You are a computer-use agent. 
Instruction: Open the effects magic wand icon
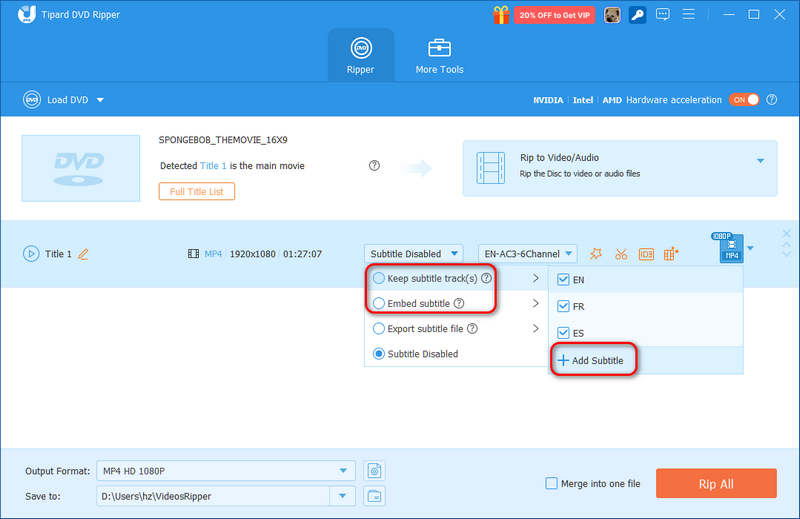point(596,254)
